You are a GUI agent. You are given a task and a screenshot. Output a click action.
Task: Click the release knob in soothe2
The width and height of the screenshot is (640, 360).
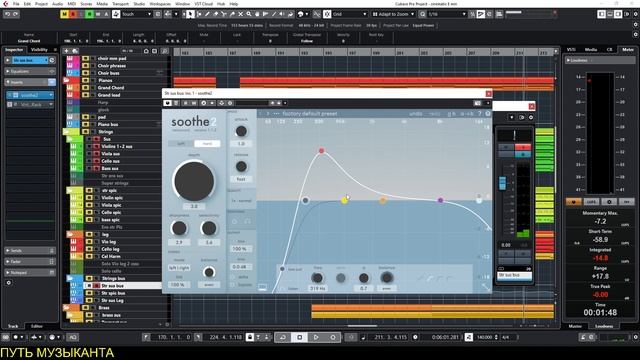coord(241,167)
